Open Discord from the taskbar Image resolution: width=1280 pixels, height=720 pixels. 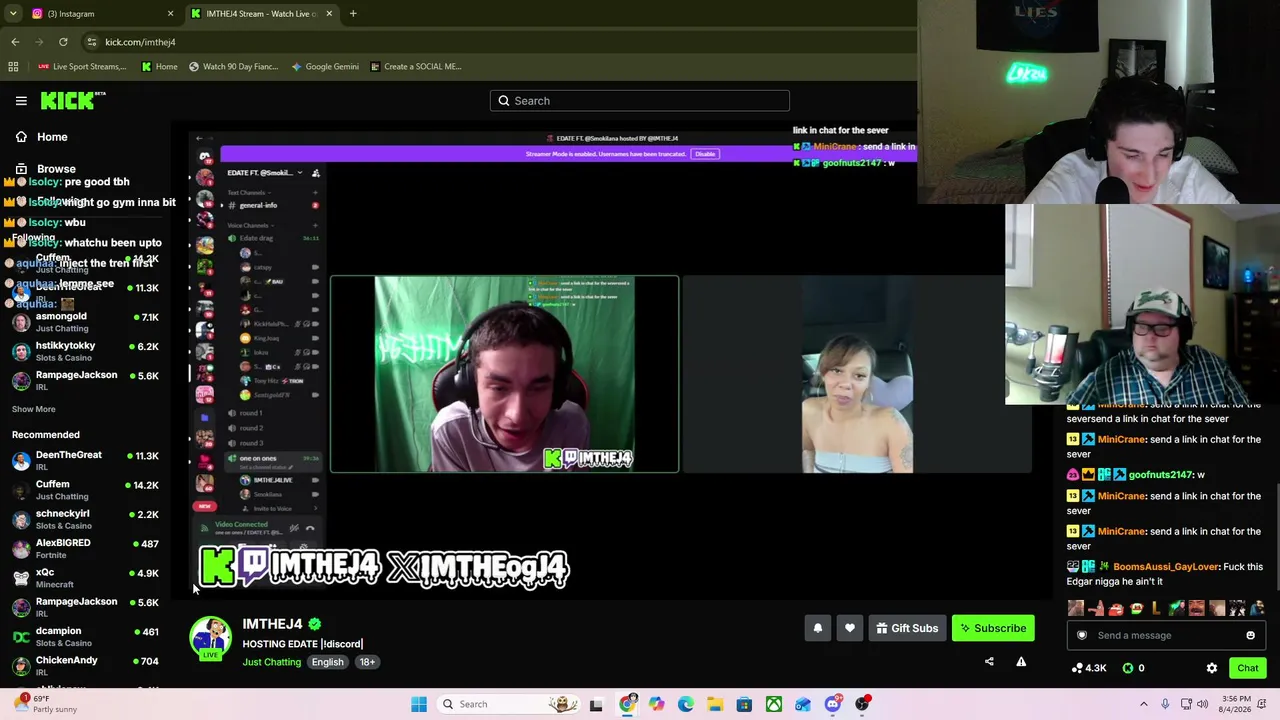click(x=833, y=704)
